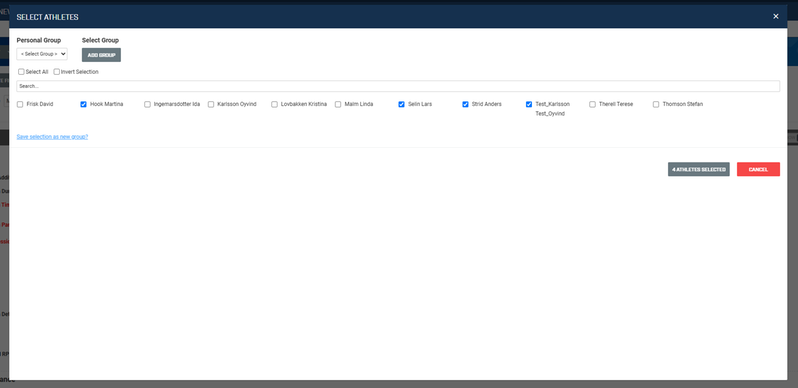Focus the athlete Search field

click(x=398, y=86)
